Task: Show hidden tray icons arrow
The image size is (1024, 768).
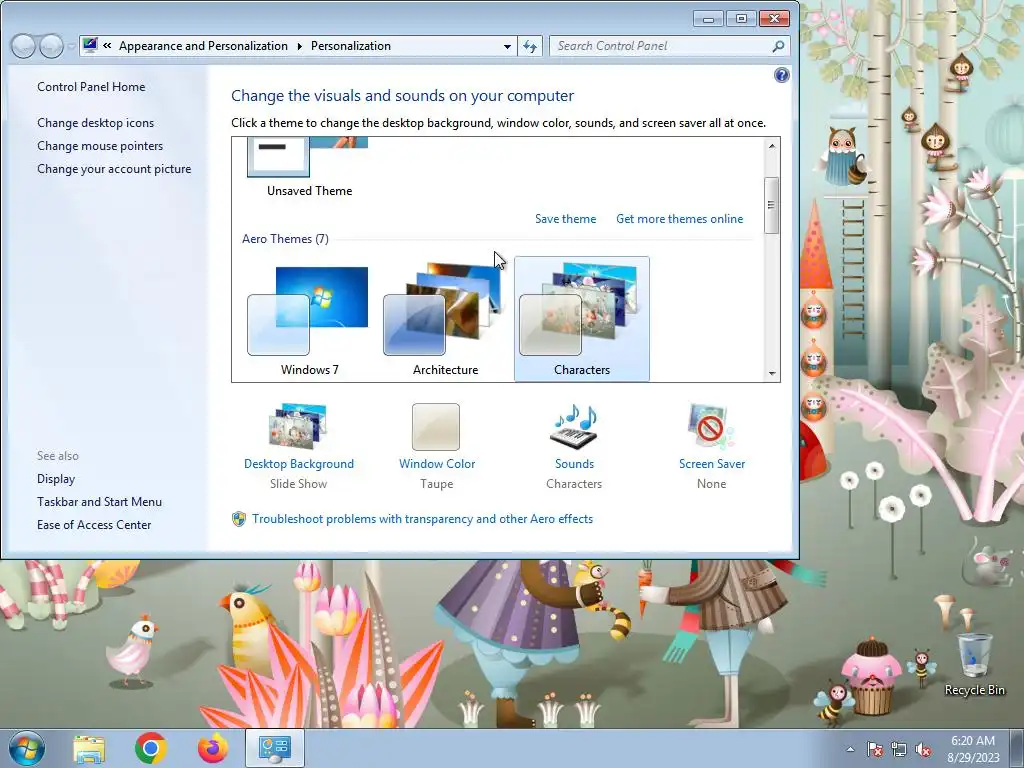Action: click(x=850, y=749)
